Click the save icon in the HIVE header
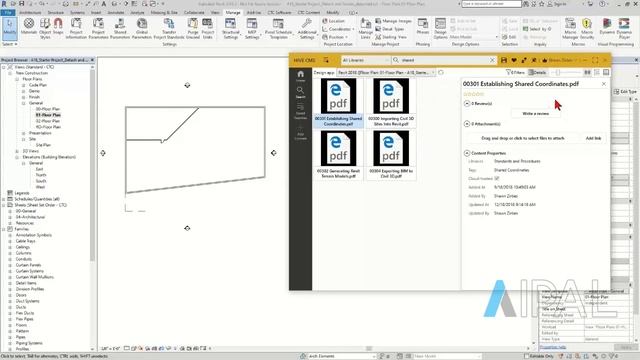The image size is (640, 360). pyautogui.click(x=504, y=60)
